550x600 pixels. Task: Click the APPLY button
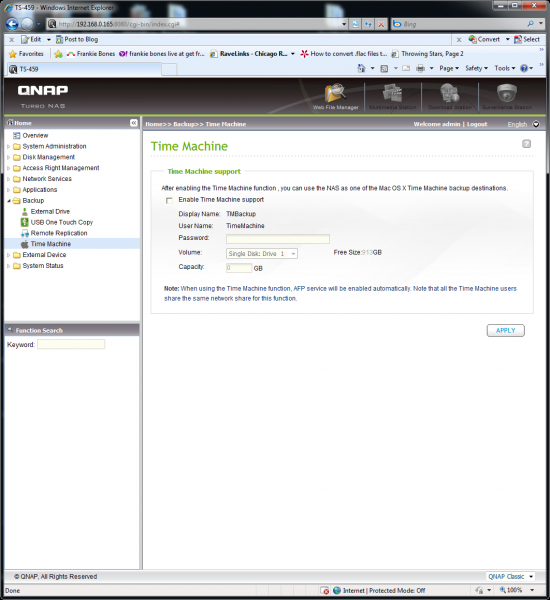(x=506, y=330)
